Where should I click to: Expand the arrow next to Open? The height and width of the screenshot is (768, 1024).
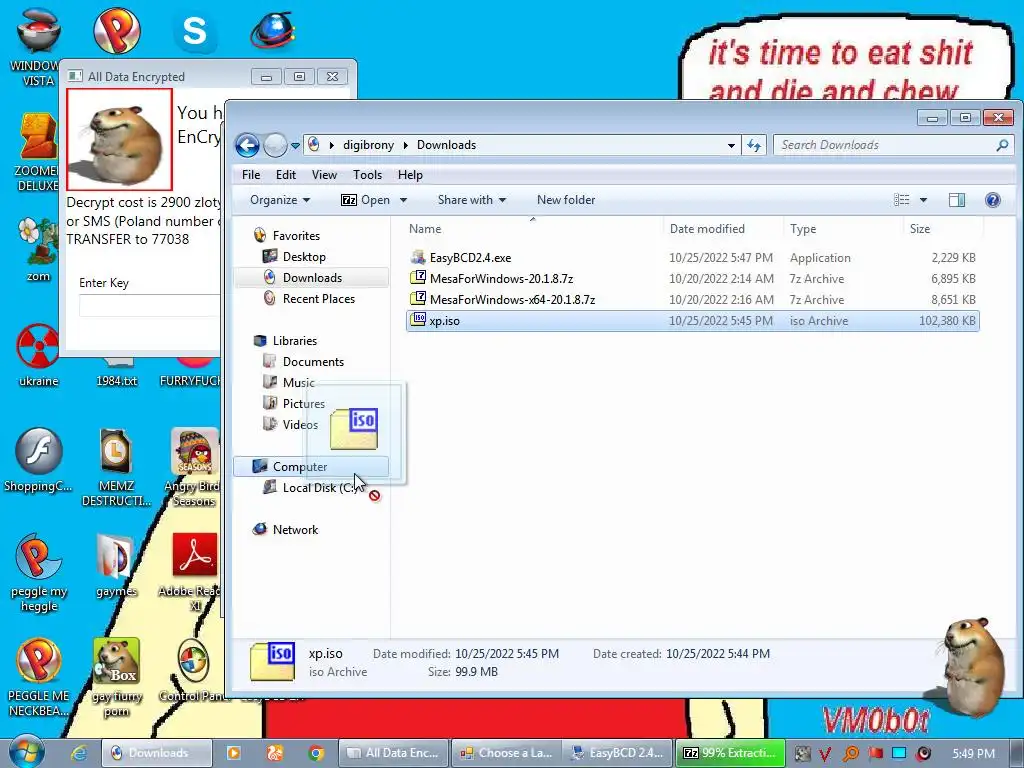pos(403,200)
